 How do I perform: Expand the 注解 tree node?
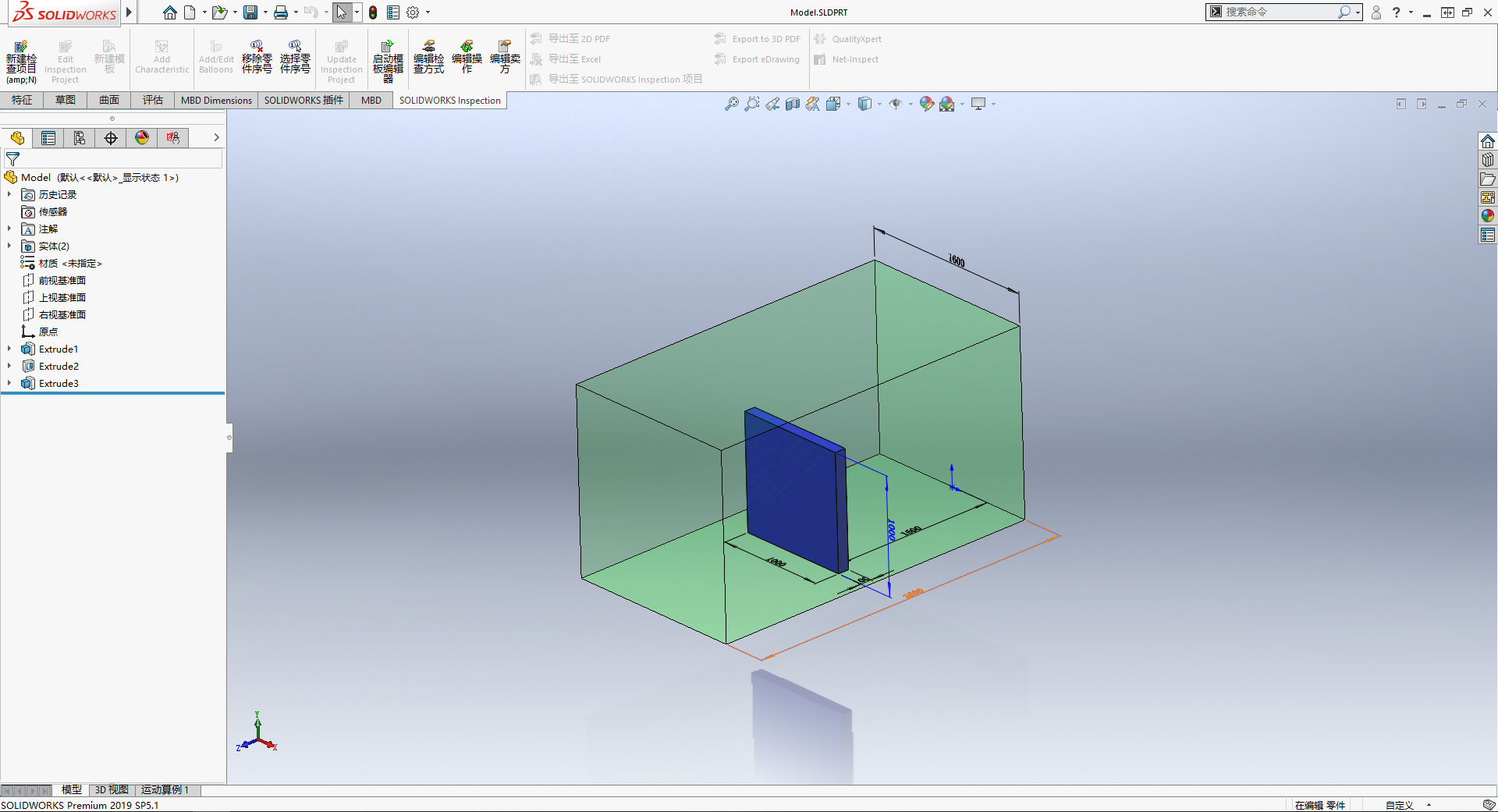point(9,229)
